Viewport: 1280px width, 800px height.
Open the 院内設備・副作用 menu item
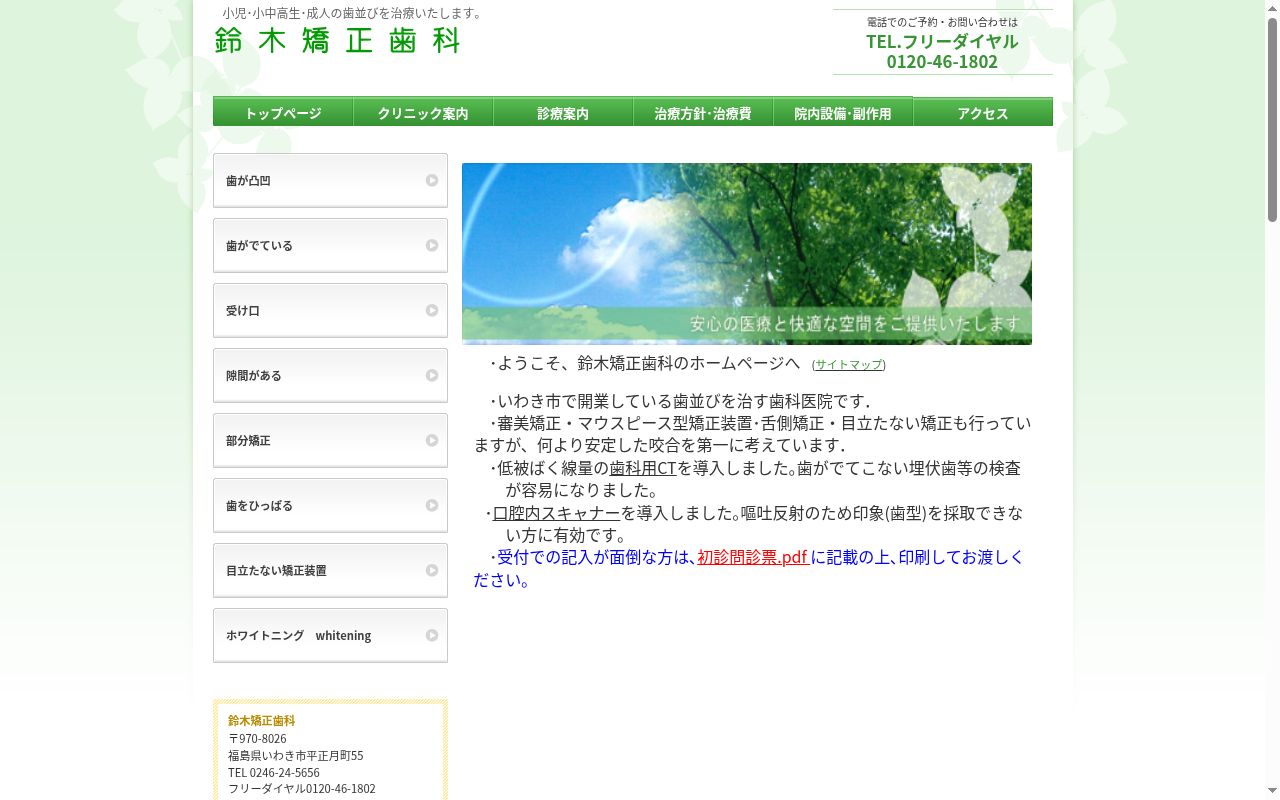[843, 112]
